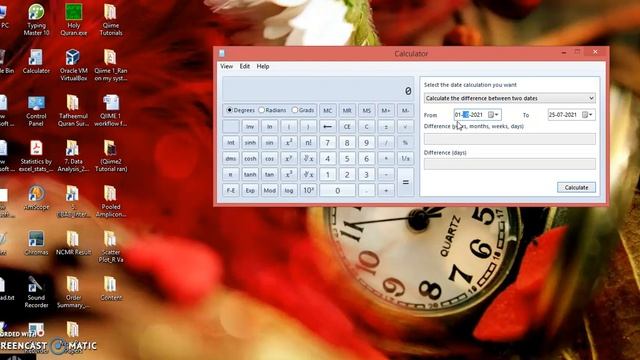
Task: Select the Statistics by excel_stats PDF icon
Action: click(36, 157)
